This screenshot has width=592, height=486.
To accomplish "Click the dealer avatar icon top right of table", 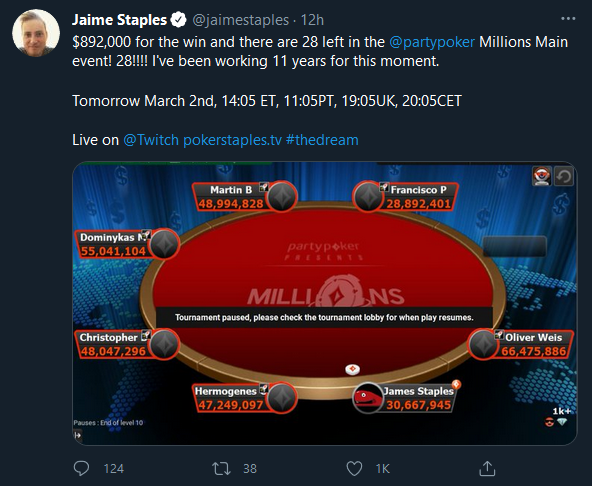I will 542,176.
